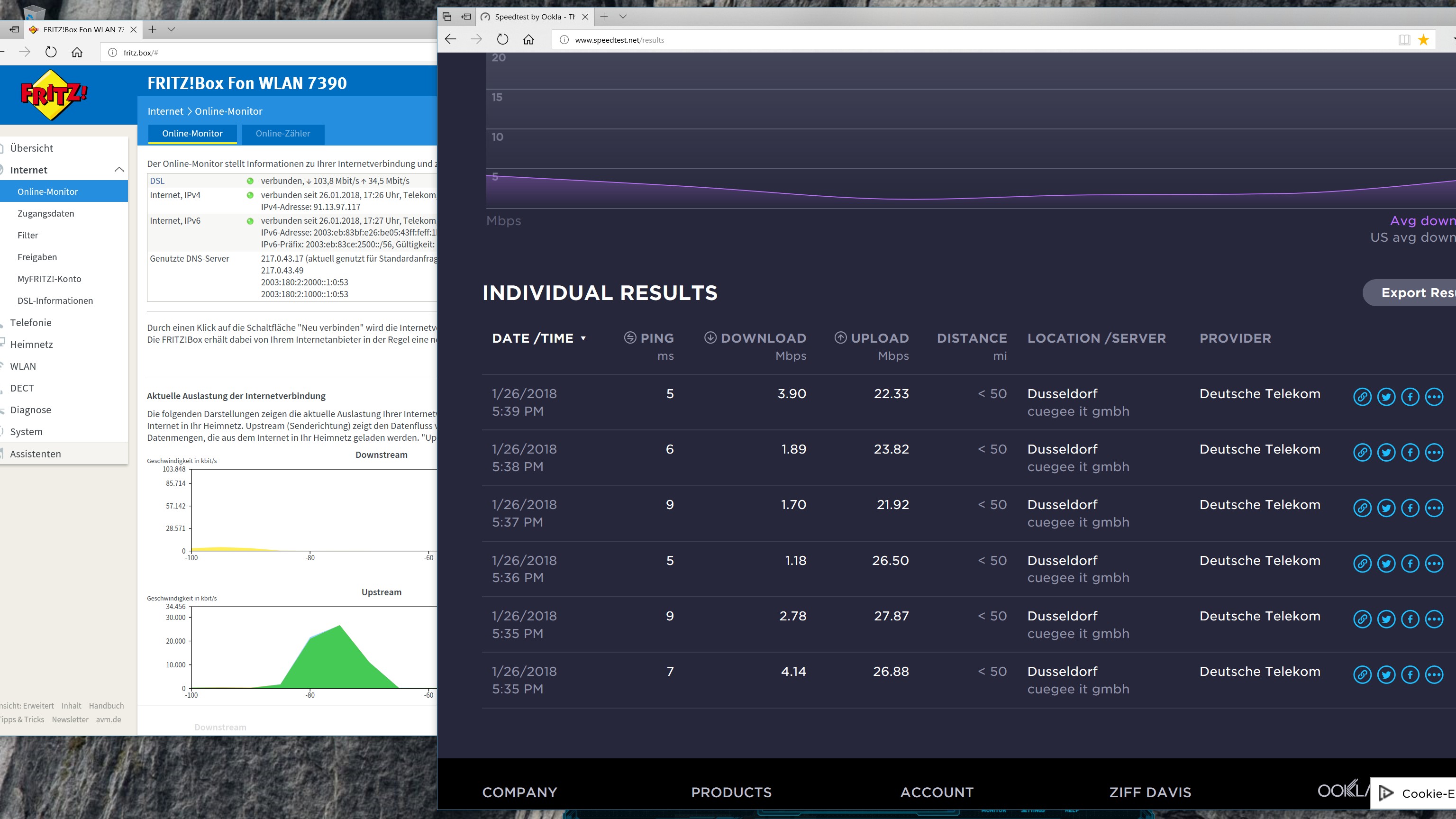The image size is (1456, 819).
Task: Collapse the Internet menu section
Action: tap(118, 170)
